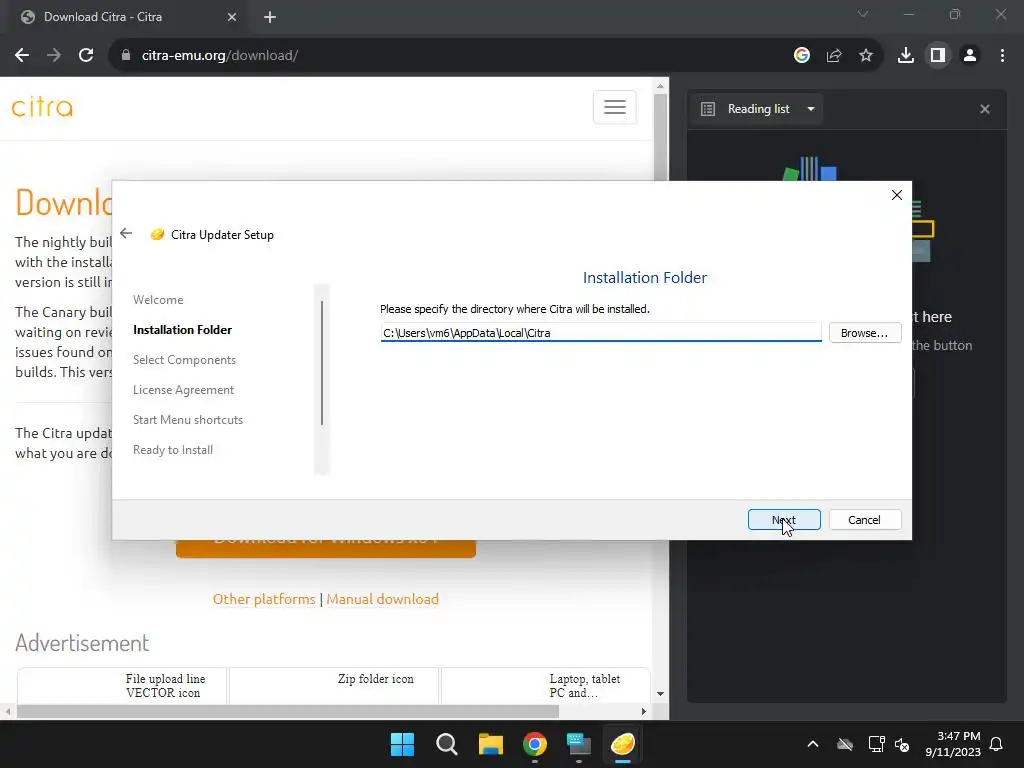The image size is (1024, 768).
Task: Open the muted volume tray icon
Action: [x=903, y=744]
